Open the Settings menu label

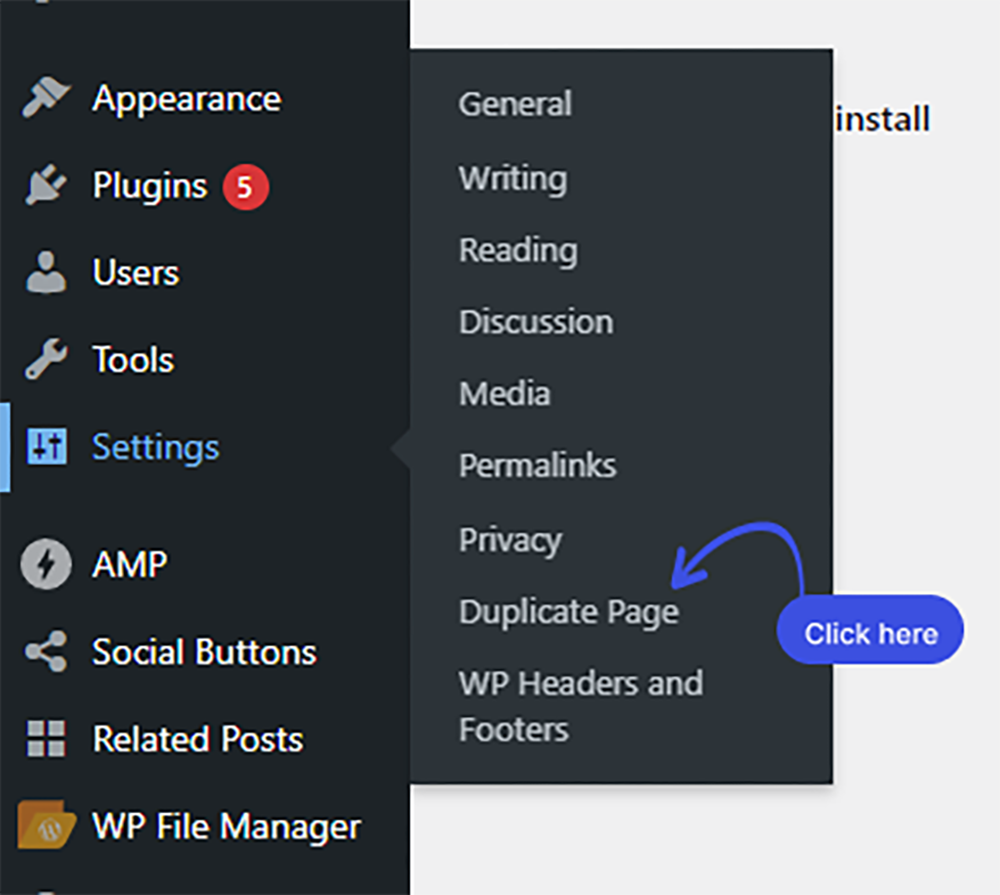click(x=156, y=447)
